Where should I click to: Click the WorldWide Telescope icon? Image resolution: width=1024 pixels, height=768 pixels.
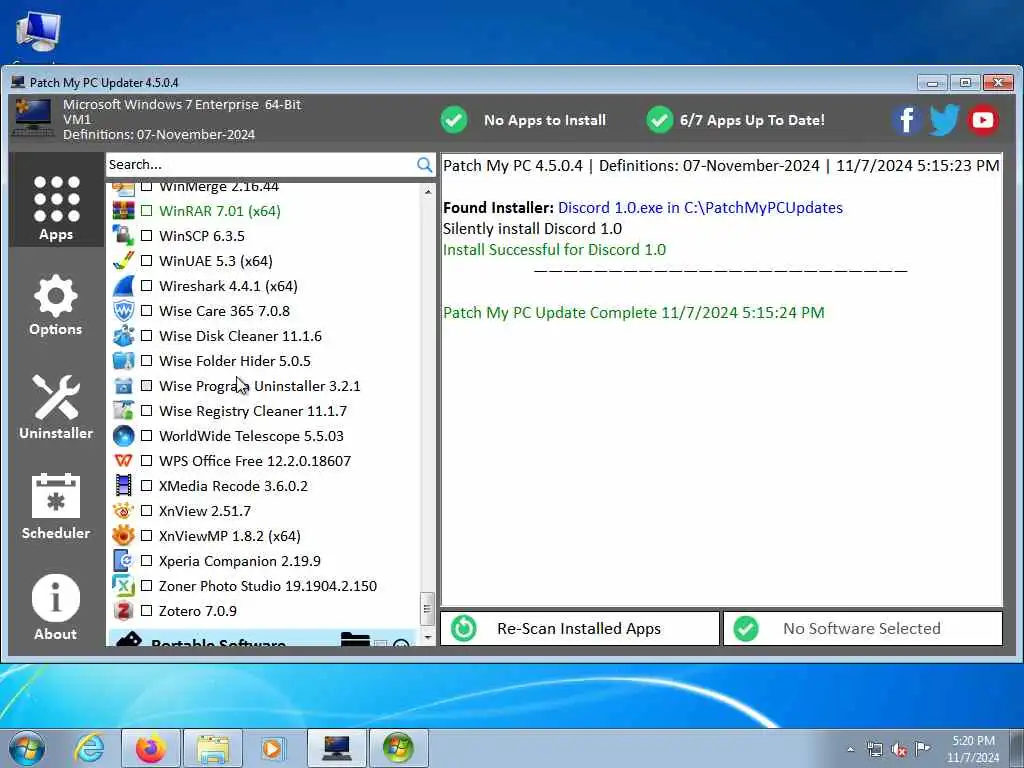pyautogui.click(x=123, y=436)
